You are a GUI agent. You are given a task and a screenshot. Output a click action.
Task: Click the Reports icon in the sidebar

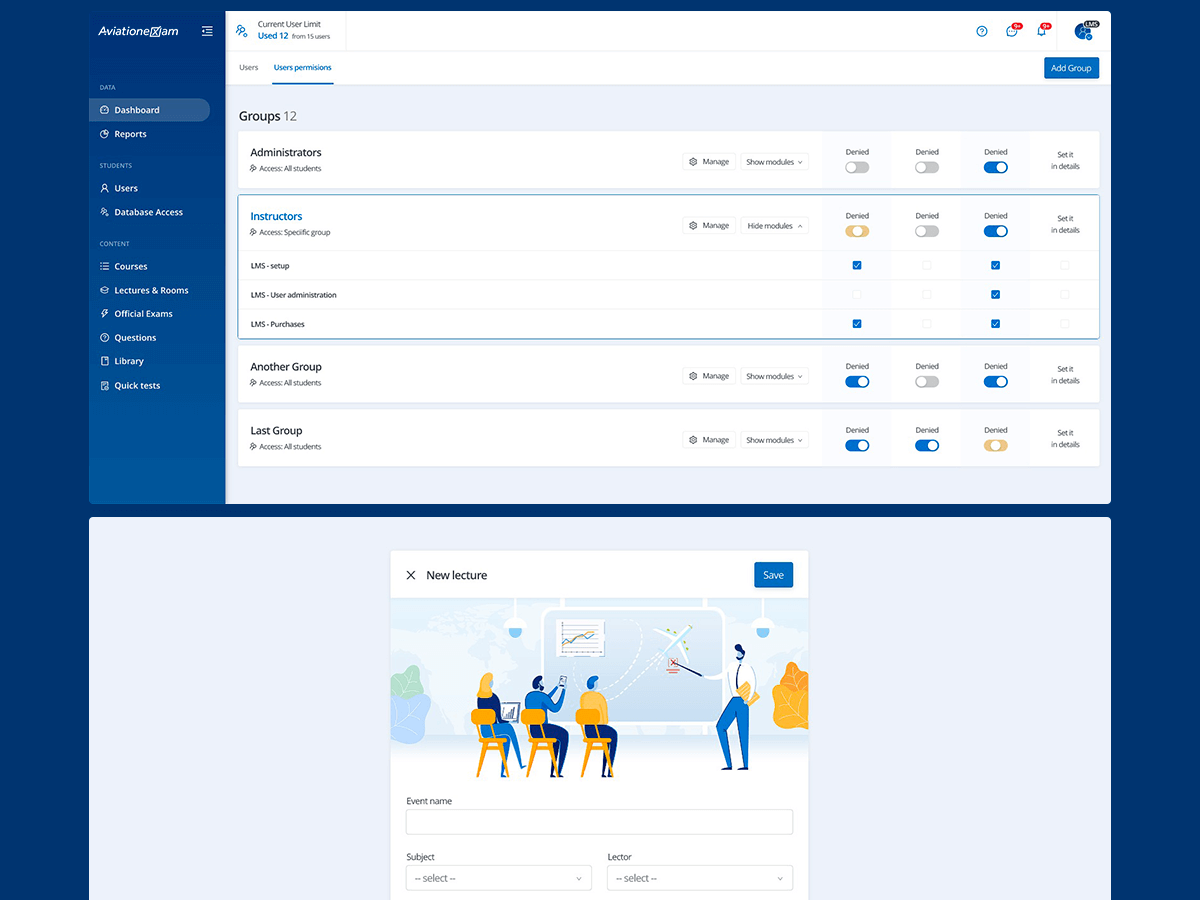point(105,134)
